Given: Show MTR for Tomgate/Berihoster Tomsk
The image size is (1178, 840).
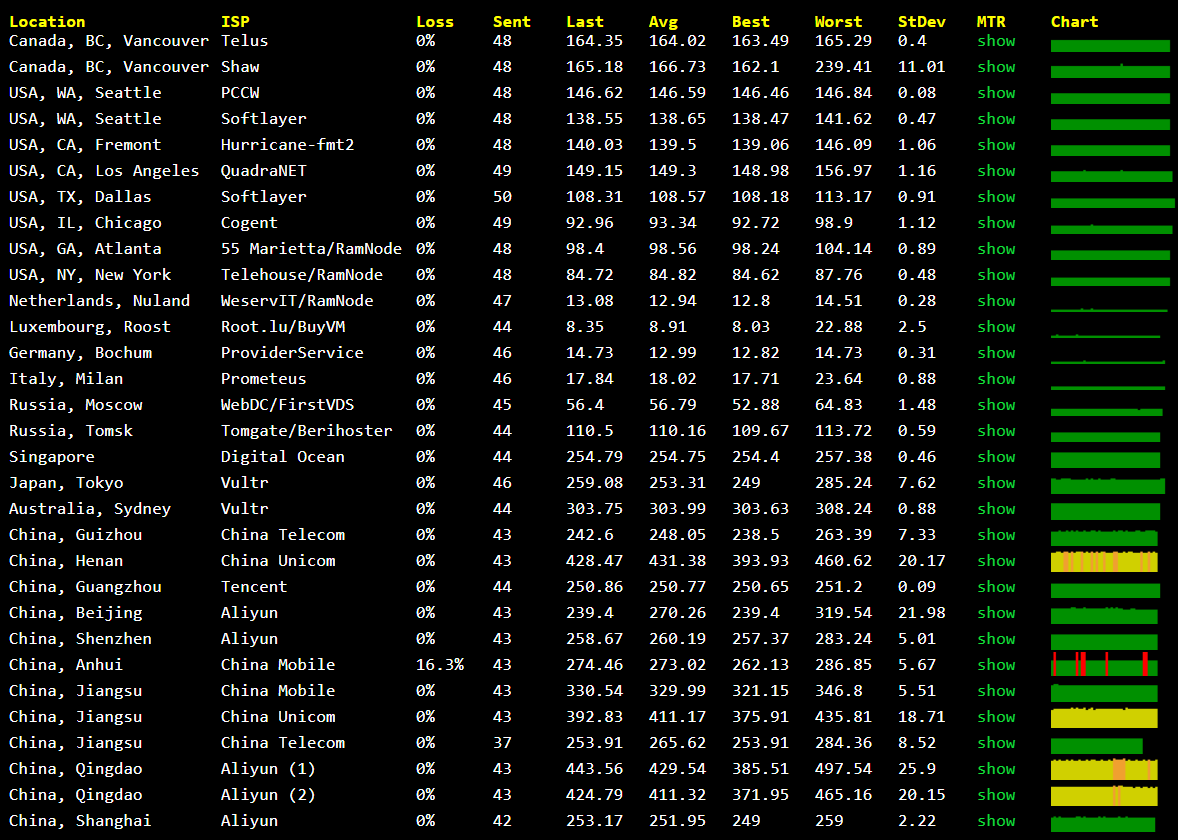Looking at the screenshot, I should 996,431.
